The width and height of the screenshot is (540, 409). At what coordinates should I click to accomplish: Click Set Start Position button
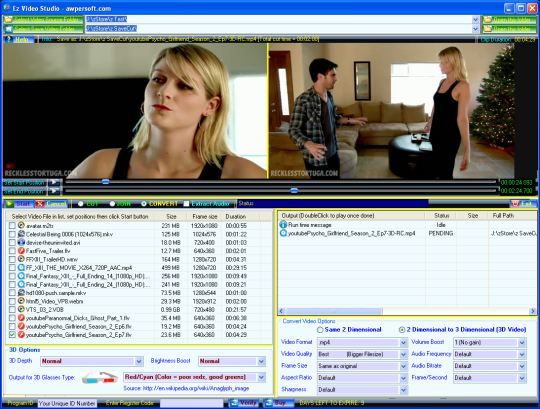tap(24, 182)
